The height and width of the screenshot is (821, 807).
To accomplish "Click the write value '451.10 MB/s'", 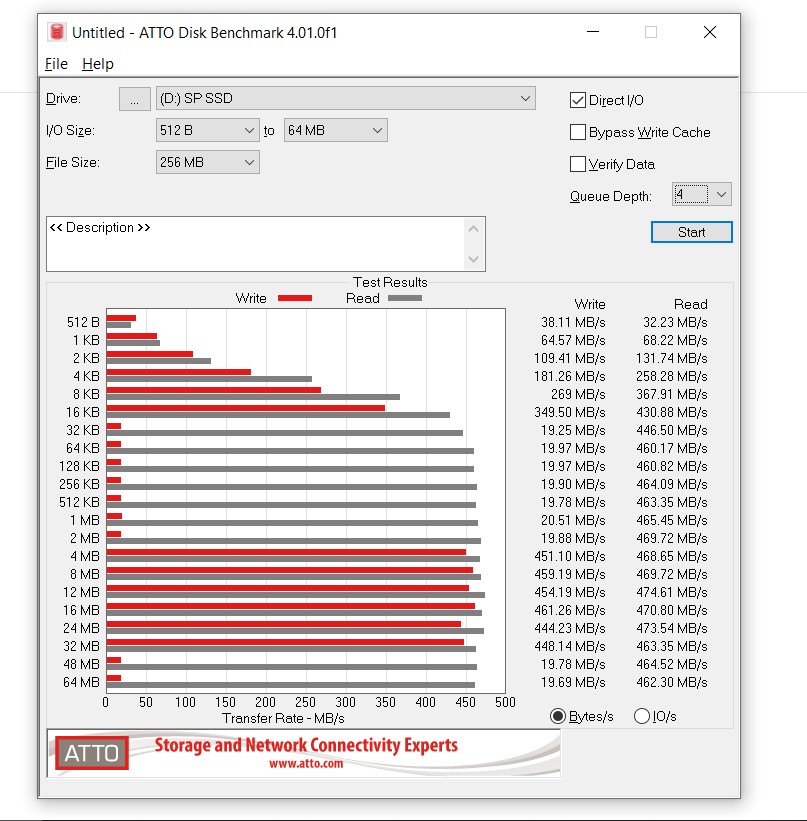I will [x=570, y=556].
